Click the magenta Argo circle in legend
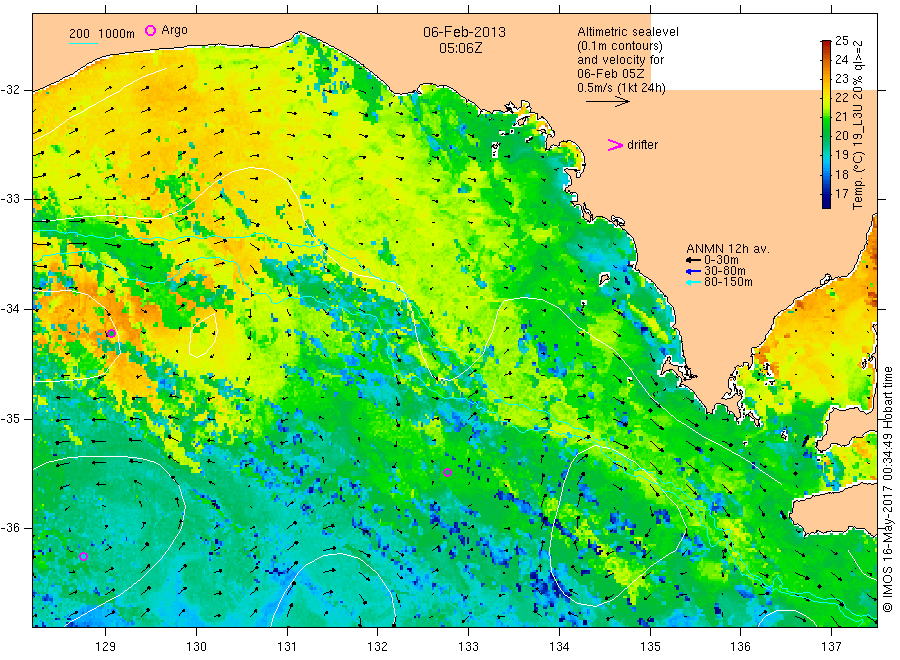This screenshot has height=660, width=900. point(150,30)
